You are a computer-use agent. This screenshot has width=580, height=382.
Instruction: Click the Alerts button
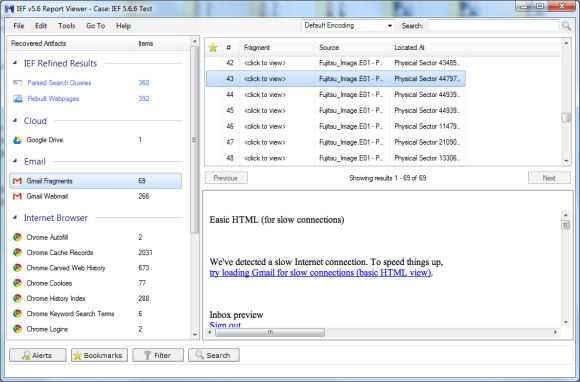(x=38, y=355)
